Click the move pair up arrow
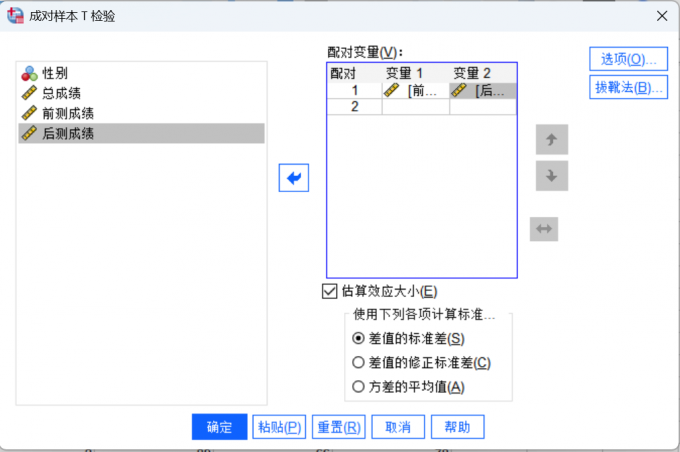This screenshot has height=452, width=680. pos(552,140)
